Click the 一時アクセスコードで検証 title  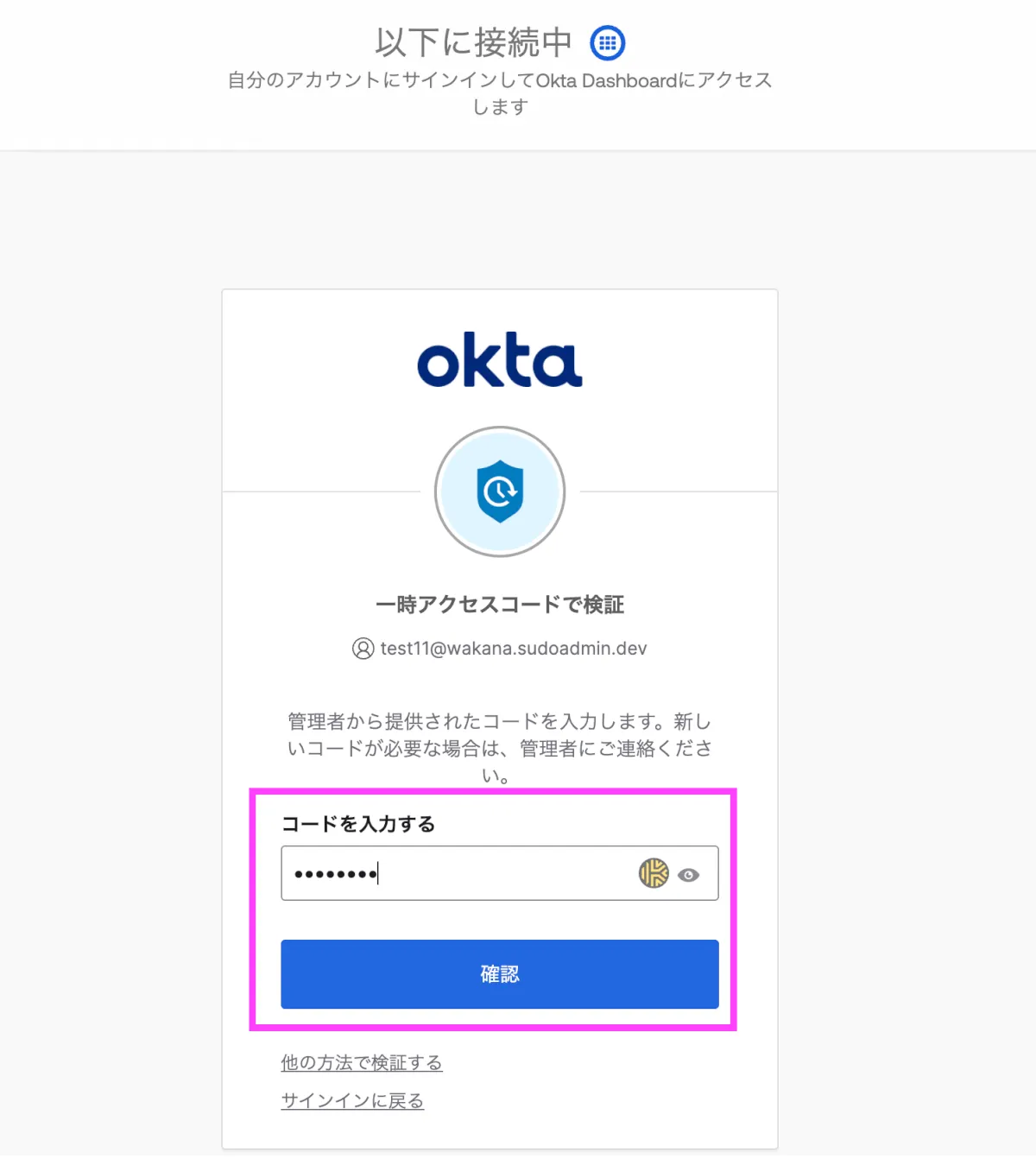500,605
